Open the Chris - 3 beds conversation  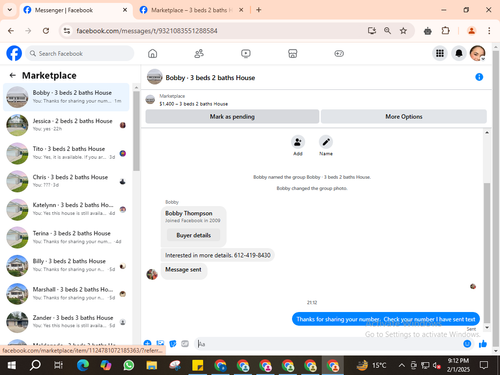click(66, 181)
